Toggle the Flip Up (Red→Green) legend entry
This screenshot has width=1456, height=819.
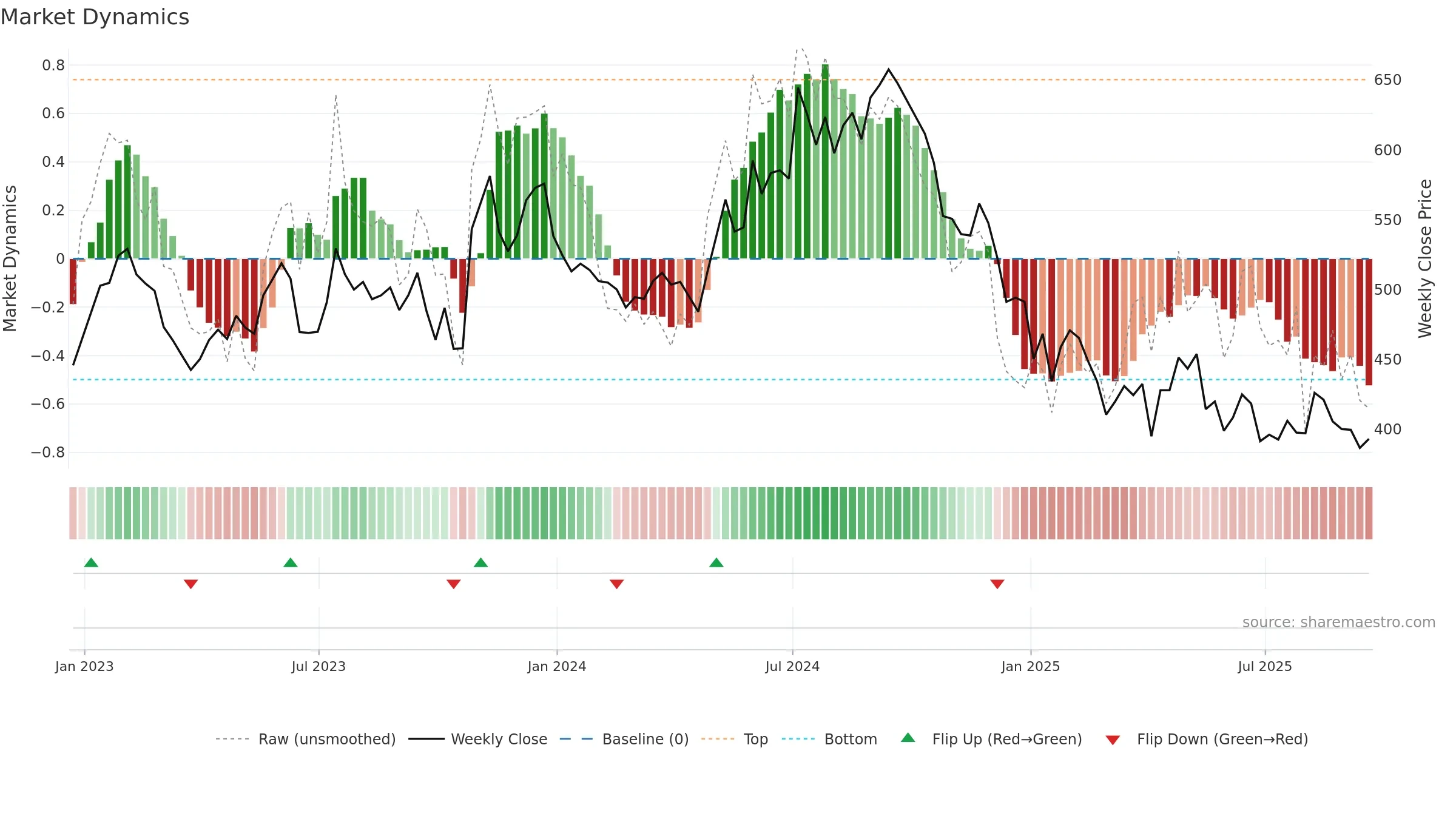coord(991,739)
